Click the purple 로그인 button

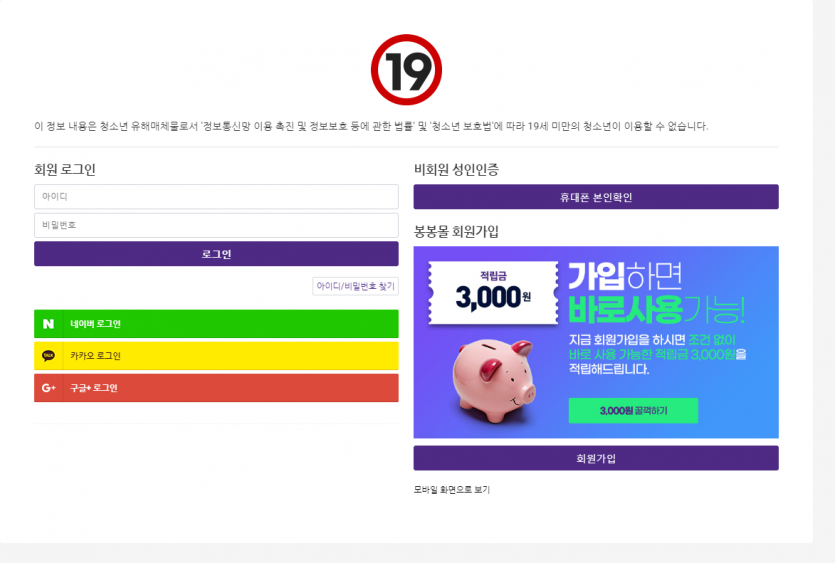tap(216, 254)
